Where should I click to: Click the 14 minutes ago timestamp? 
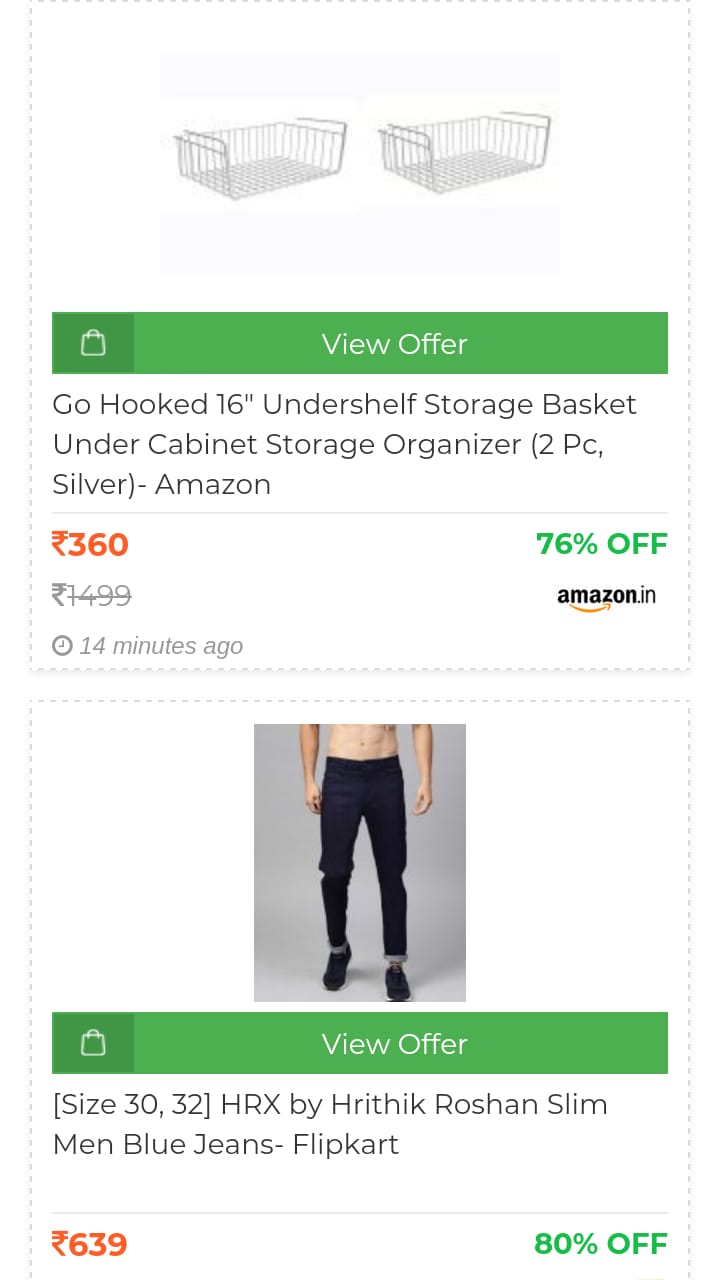[x=161, y=645]
